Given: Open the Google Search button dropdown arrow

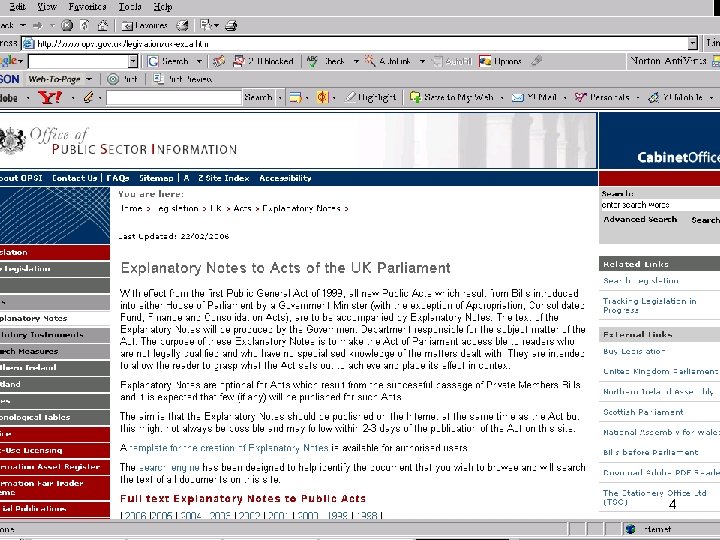Looking at the screenshot, I should (x=199, y=61).
